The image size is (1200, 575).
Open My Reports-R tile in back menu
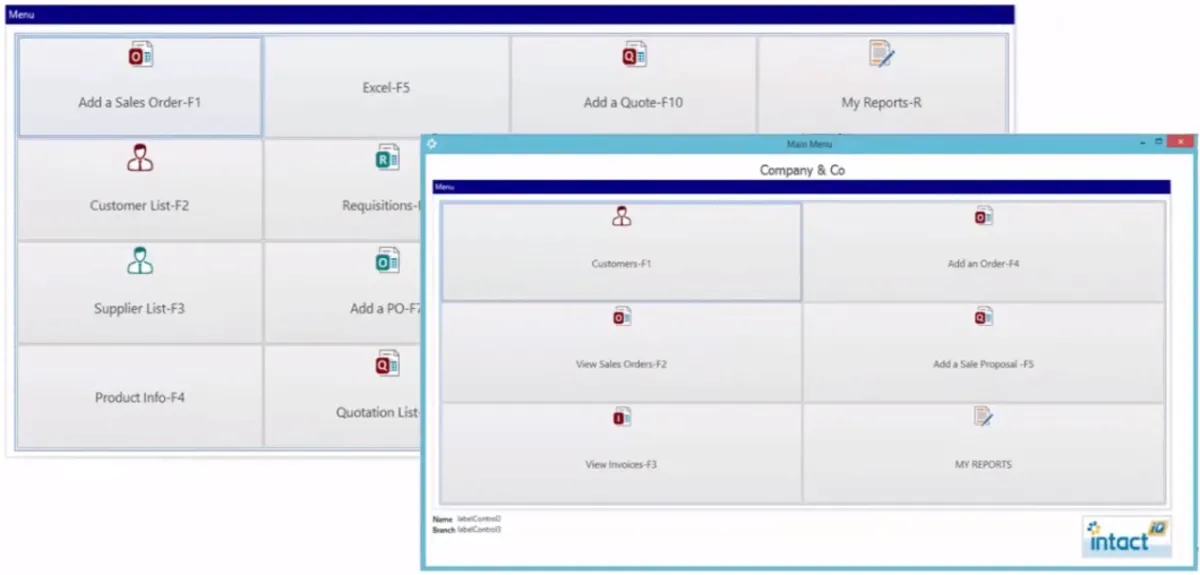pyautogui.click(x=881, y=87)
